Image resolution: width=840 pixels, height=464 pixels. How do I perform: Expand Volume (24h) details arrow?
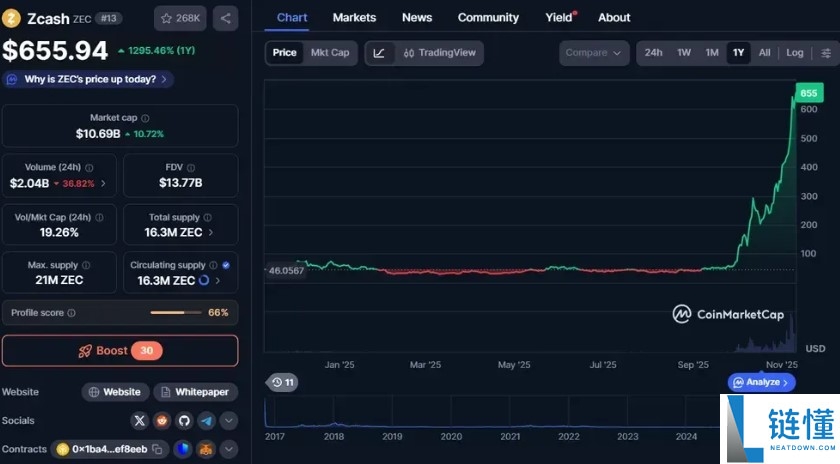click(x=103, y=183)
